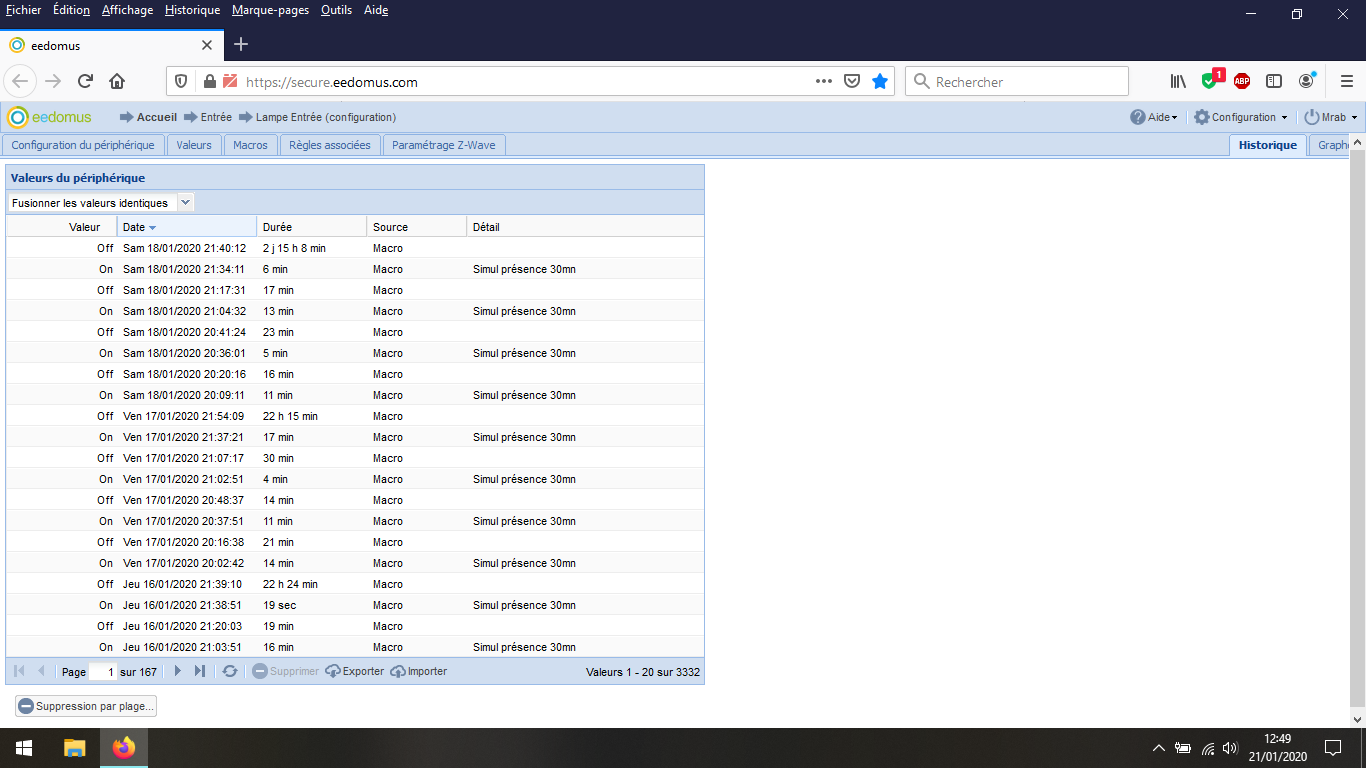Screen dimensions: 1366x768
Task: Open the Adblock Plus extension icon
Action: tap(1242, 81)
